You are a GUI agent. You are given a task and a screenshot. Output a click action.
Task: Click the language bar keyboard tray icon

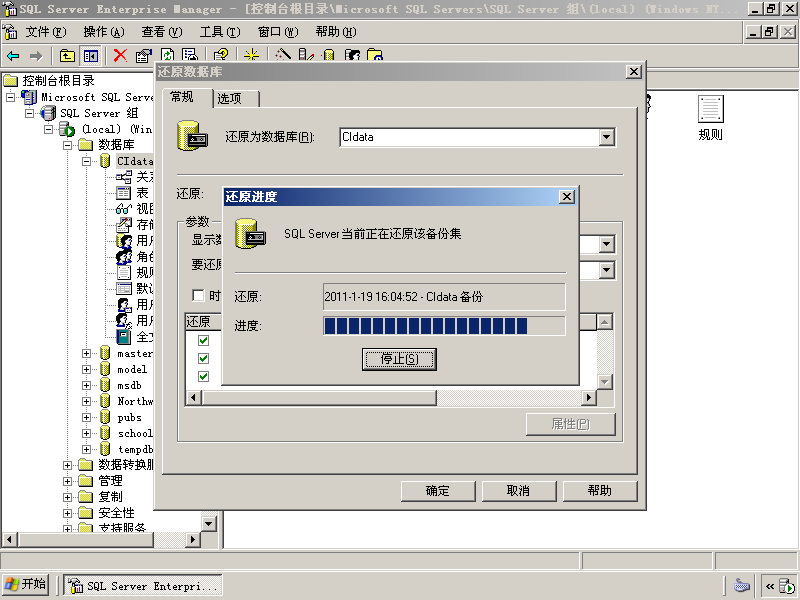click(x=741, y=585)
